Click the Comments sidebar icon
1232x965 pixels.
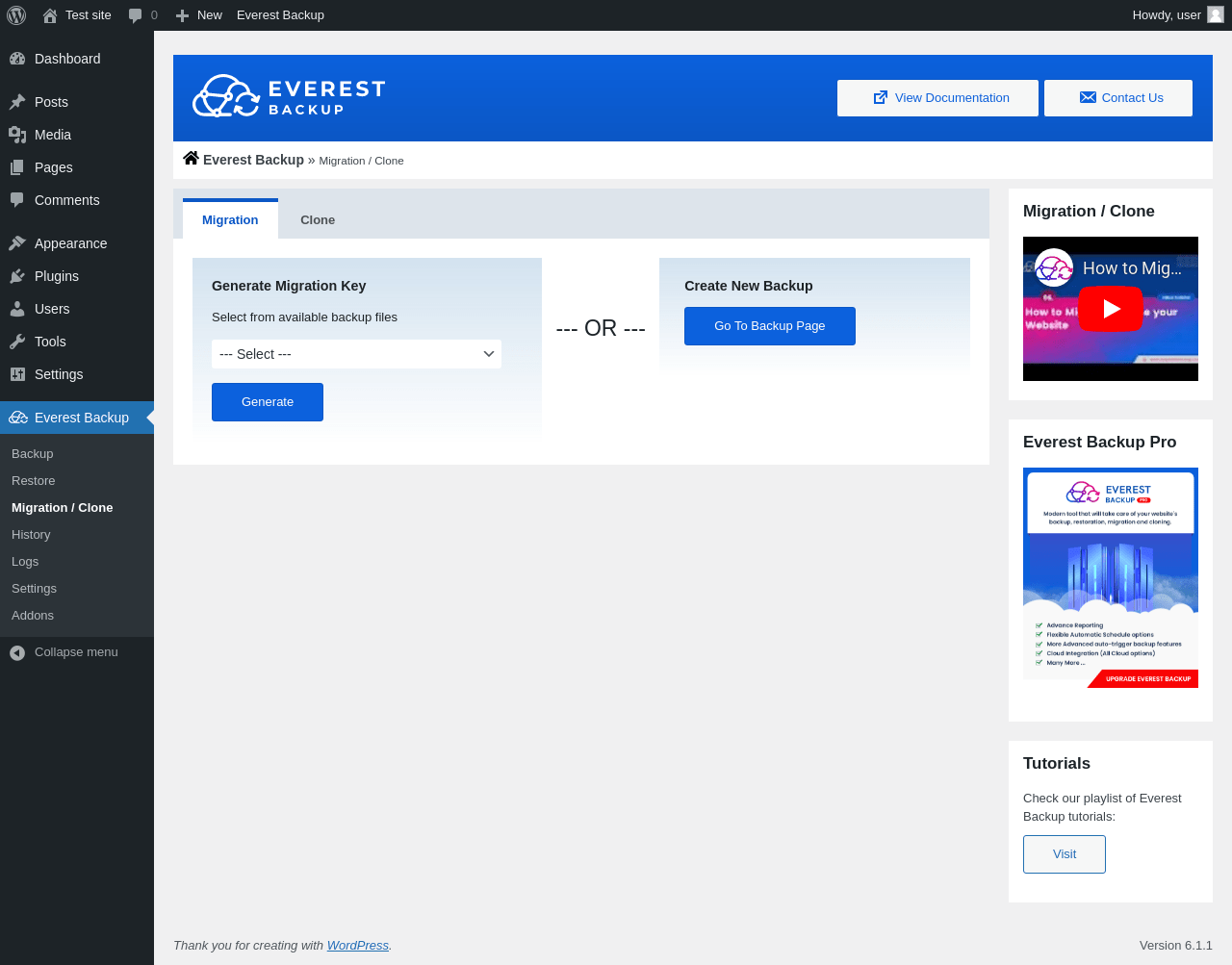17,200
